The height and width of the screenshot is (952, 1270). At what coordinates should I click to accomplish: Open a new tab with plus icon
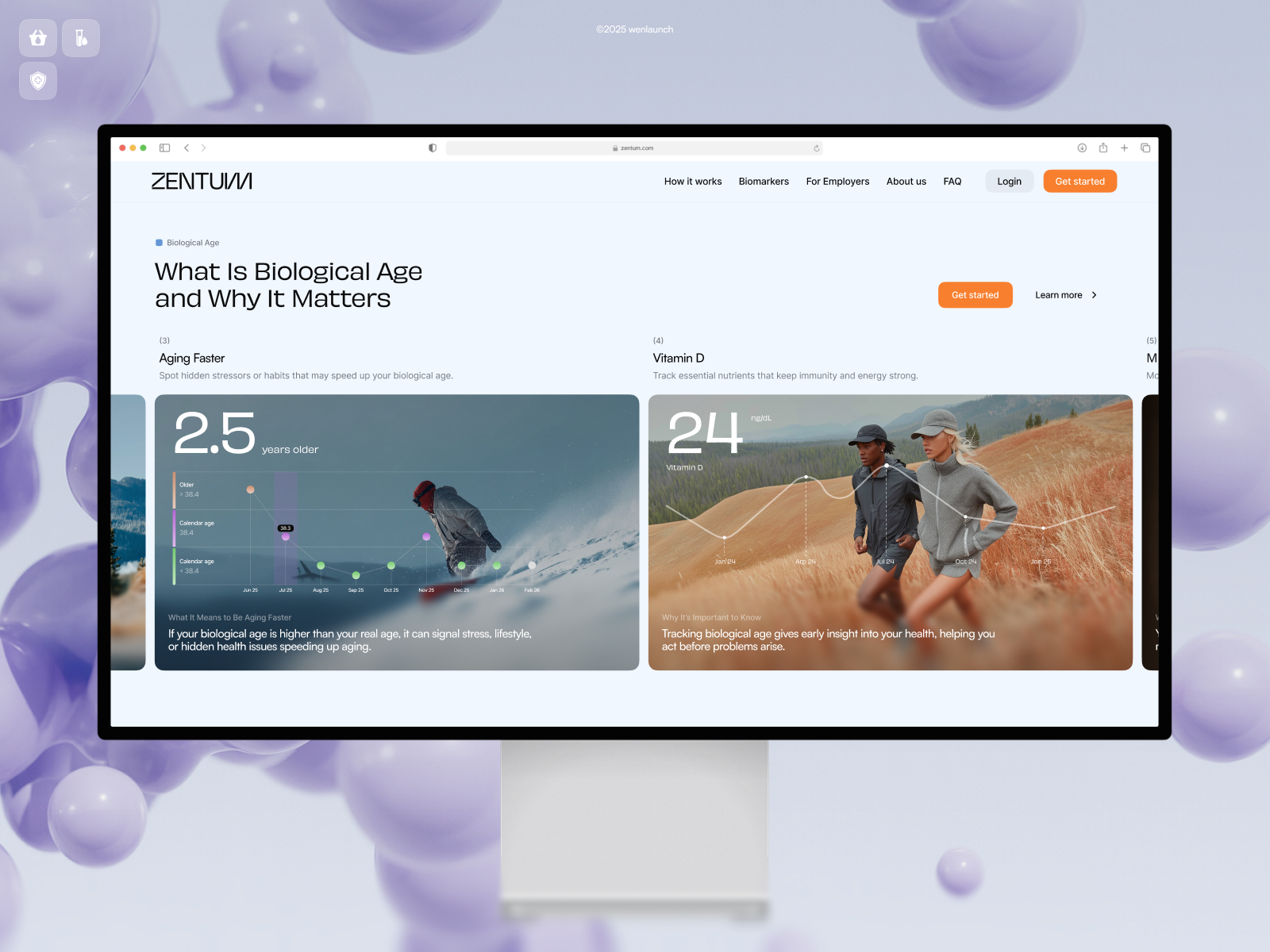(x=1124, y=148)
